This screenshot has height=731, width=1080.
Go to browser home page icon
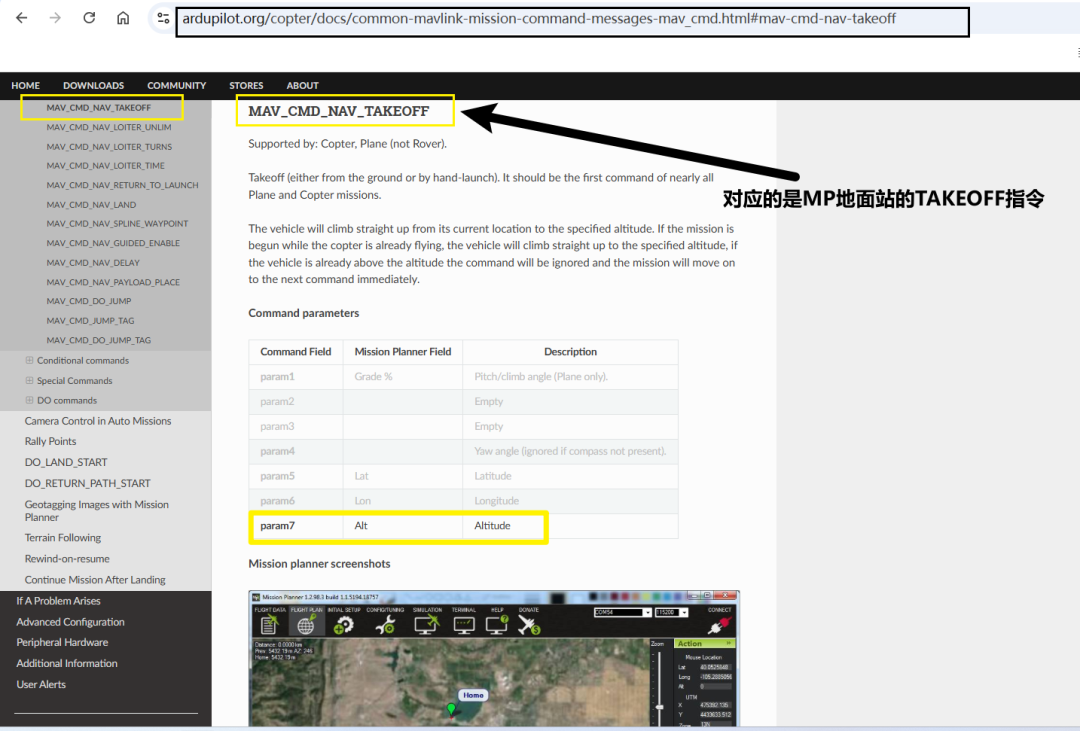click(123, 18)
